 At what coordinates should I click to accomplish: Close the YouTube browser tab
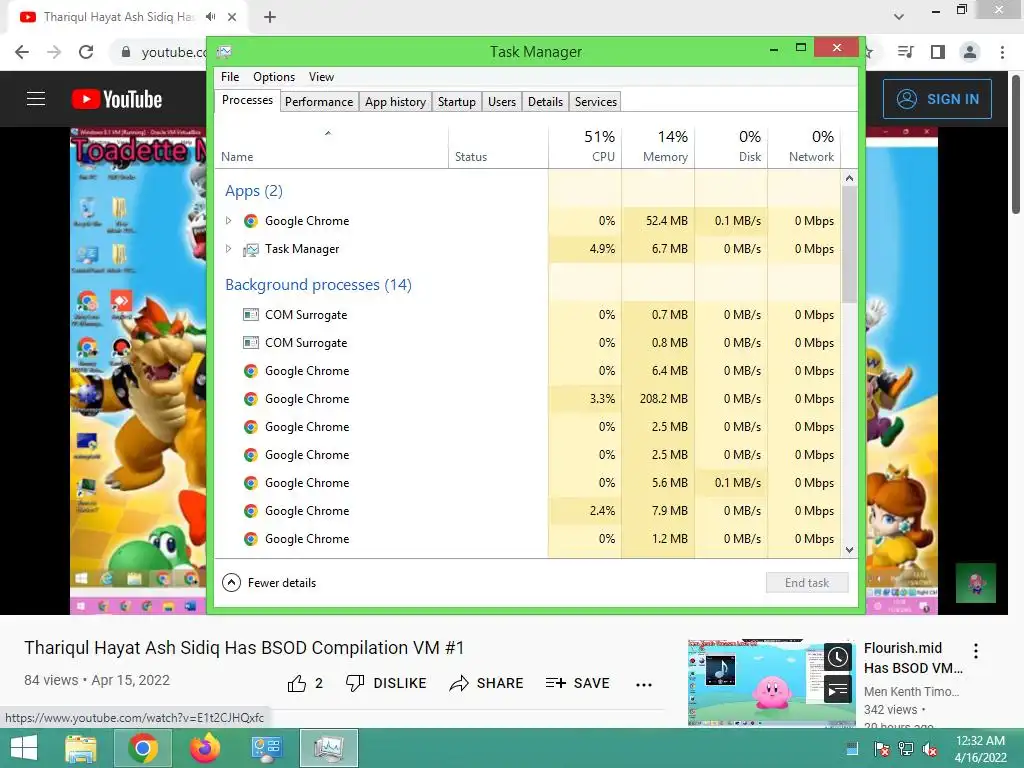click(x=232, y=17)
